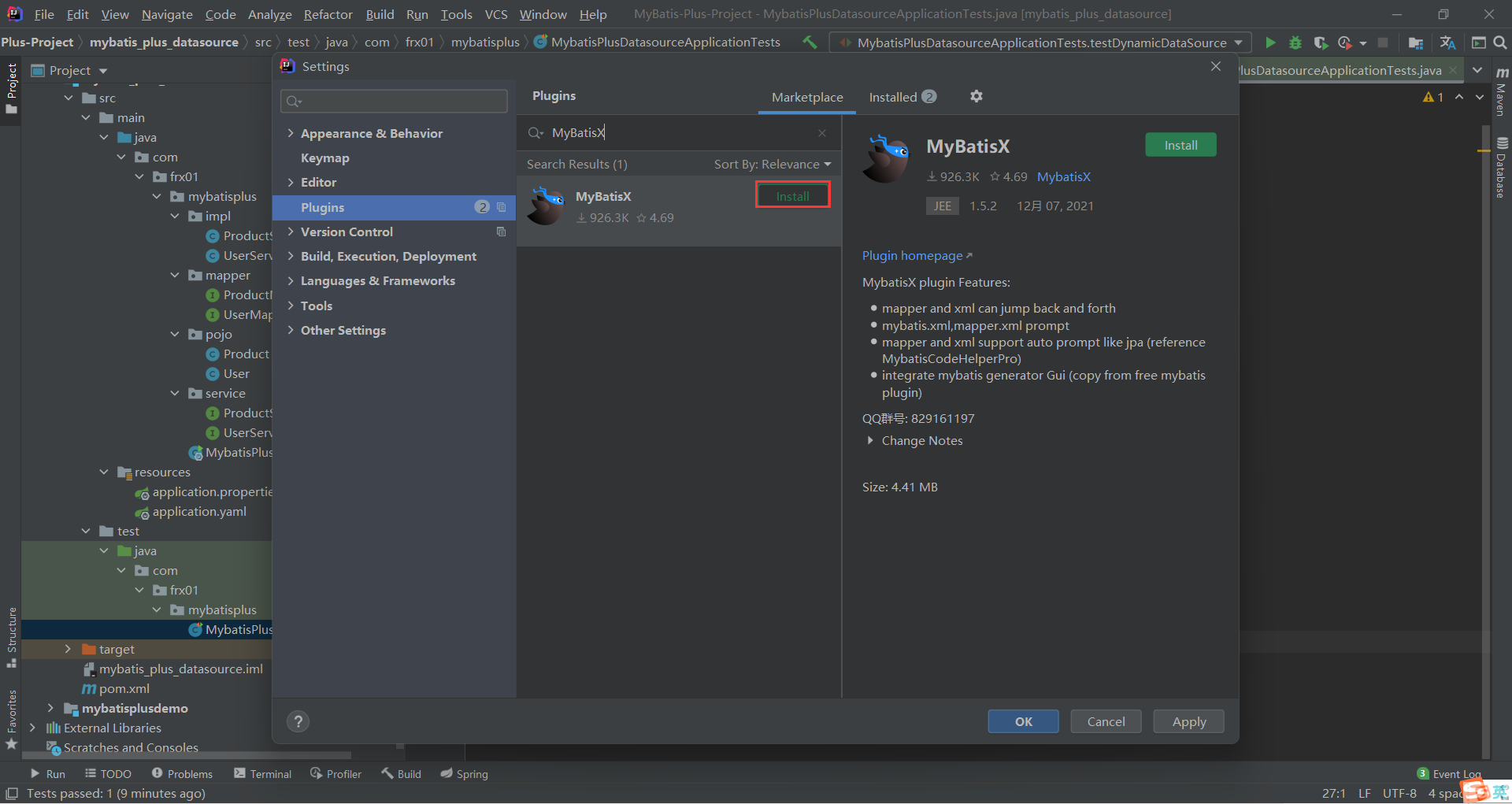Open the Event Log
Image resolution: width=1512 pixels, height=804 pixels.
[x=1449, y=774]
